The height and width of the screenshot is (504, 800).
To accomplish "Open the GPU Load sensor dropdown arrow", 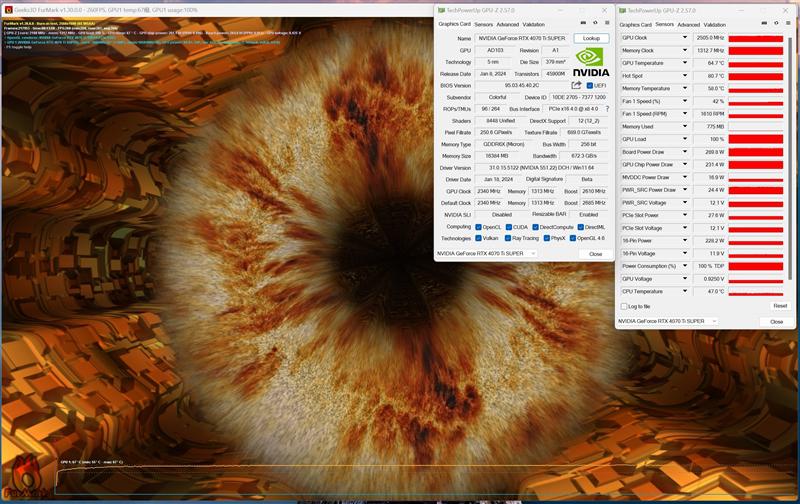I will pyautogui.click(x=685, y=139).
